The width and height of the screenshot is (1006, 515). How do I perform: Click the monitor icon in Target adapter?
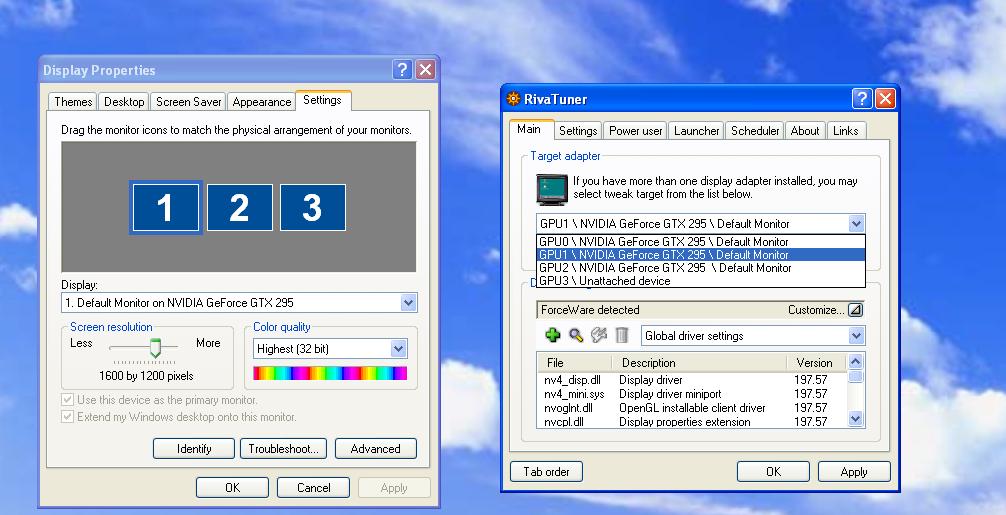tap(552, 189)
